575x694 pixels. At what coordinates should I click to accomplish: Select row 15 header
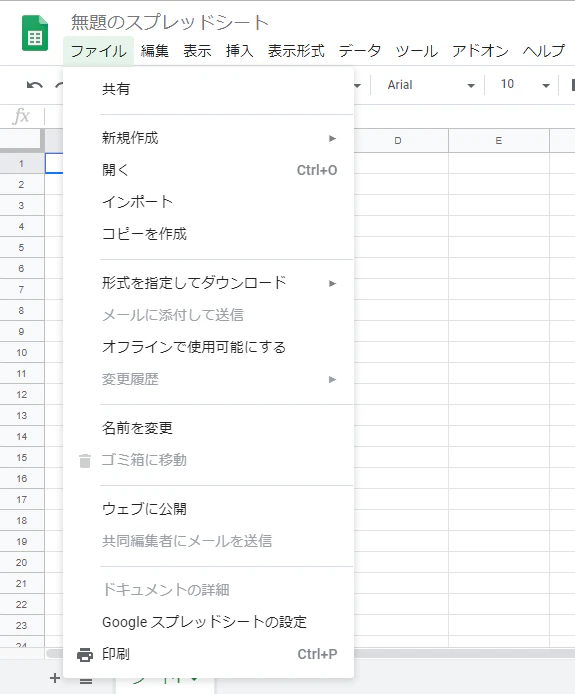[22, 458]
